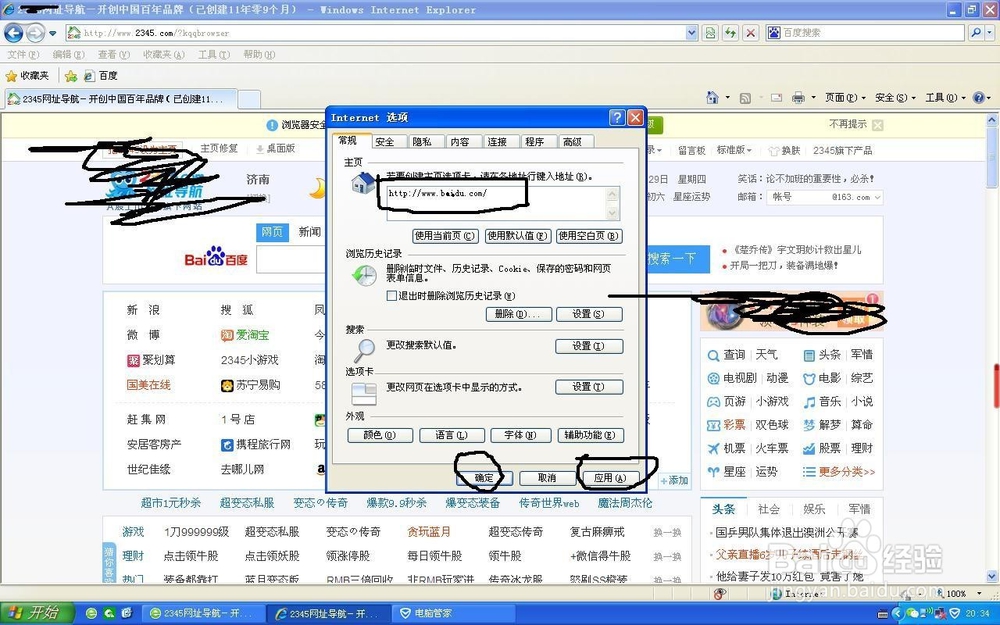1000x625 pixels.
Task: Dismiss the 不再提示 notification close icon
Action: [x=878, y=125]
